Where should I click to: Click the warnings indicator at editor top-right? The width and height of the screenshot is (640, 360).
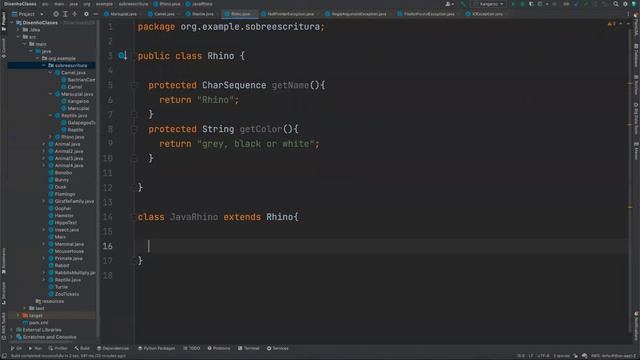click(611, 24)
